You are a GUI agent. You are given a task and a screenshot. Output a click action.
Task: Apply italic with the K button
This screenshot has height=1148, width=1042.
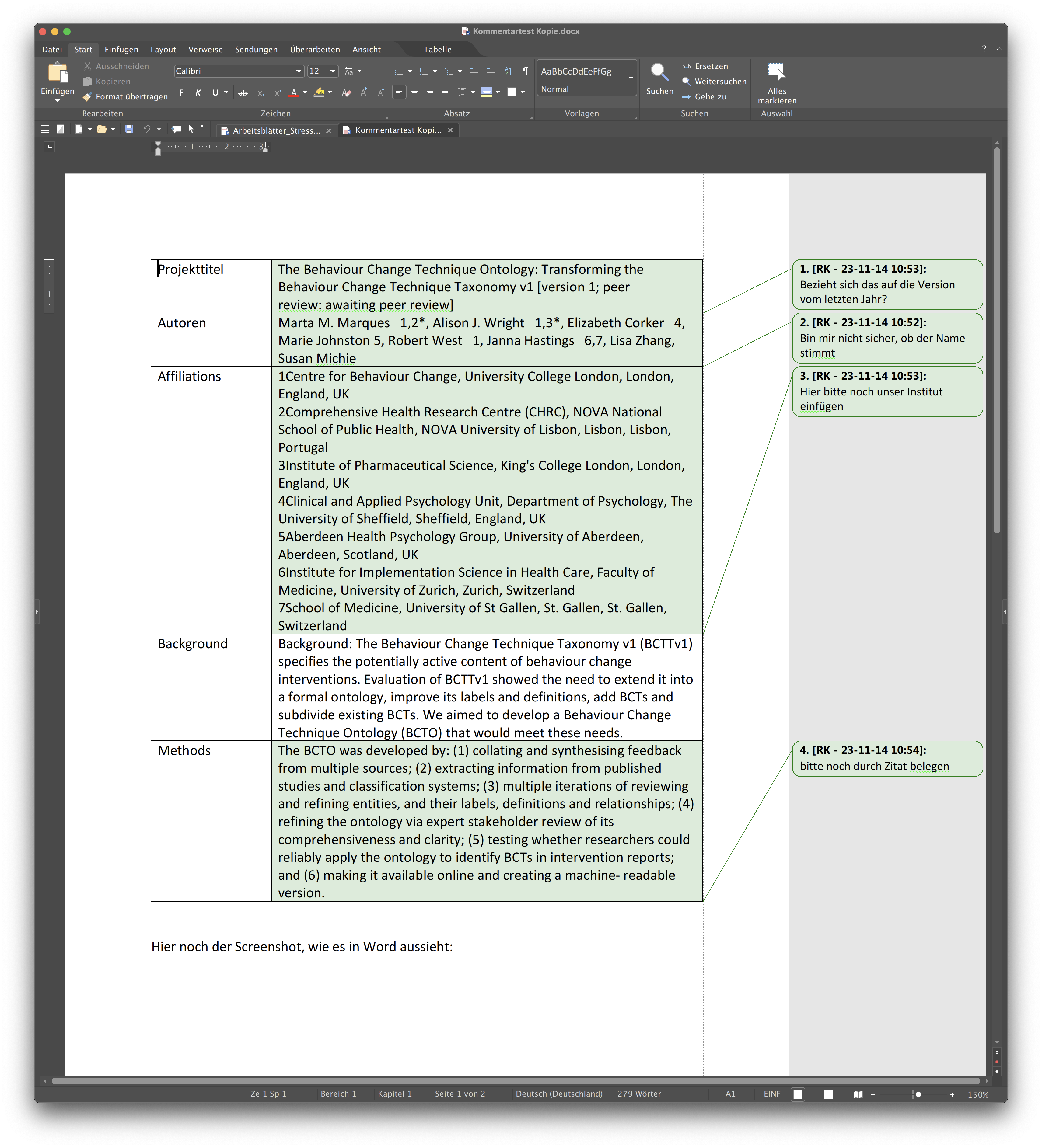[x=198, y=92]
